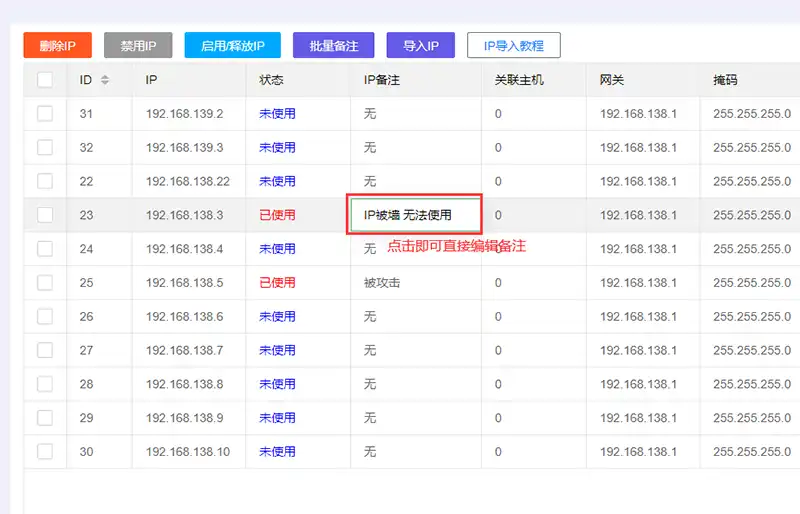Click the 状态 column header
Screen dimensions: 800x514
[x=271, y=80]
